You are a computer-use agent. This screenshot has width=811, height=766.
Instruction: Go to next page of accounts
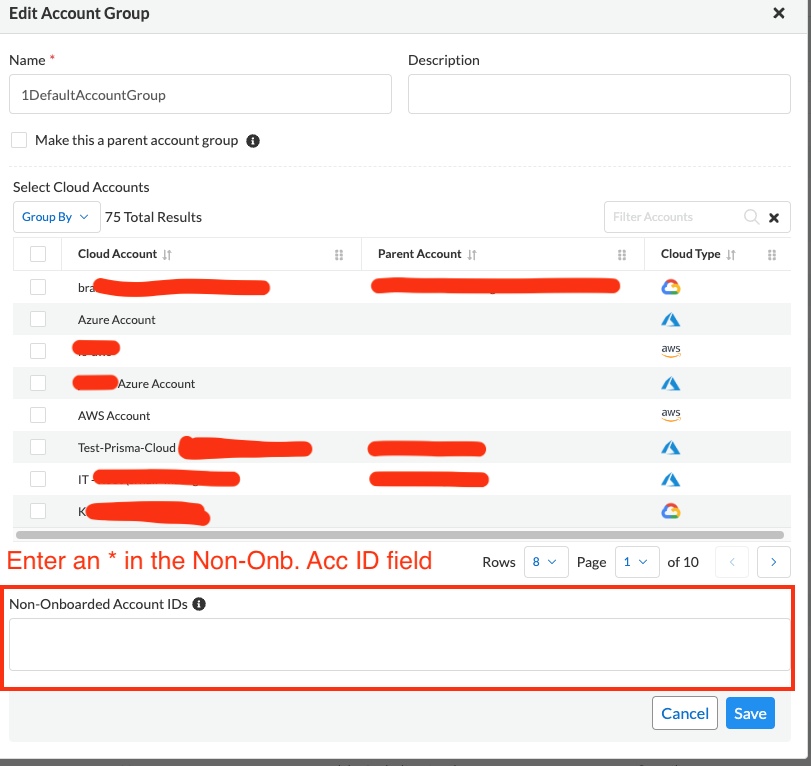[x=773, y=562]
